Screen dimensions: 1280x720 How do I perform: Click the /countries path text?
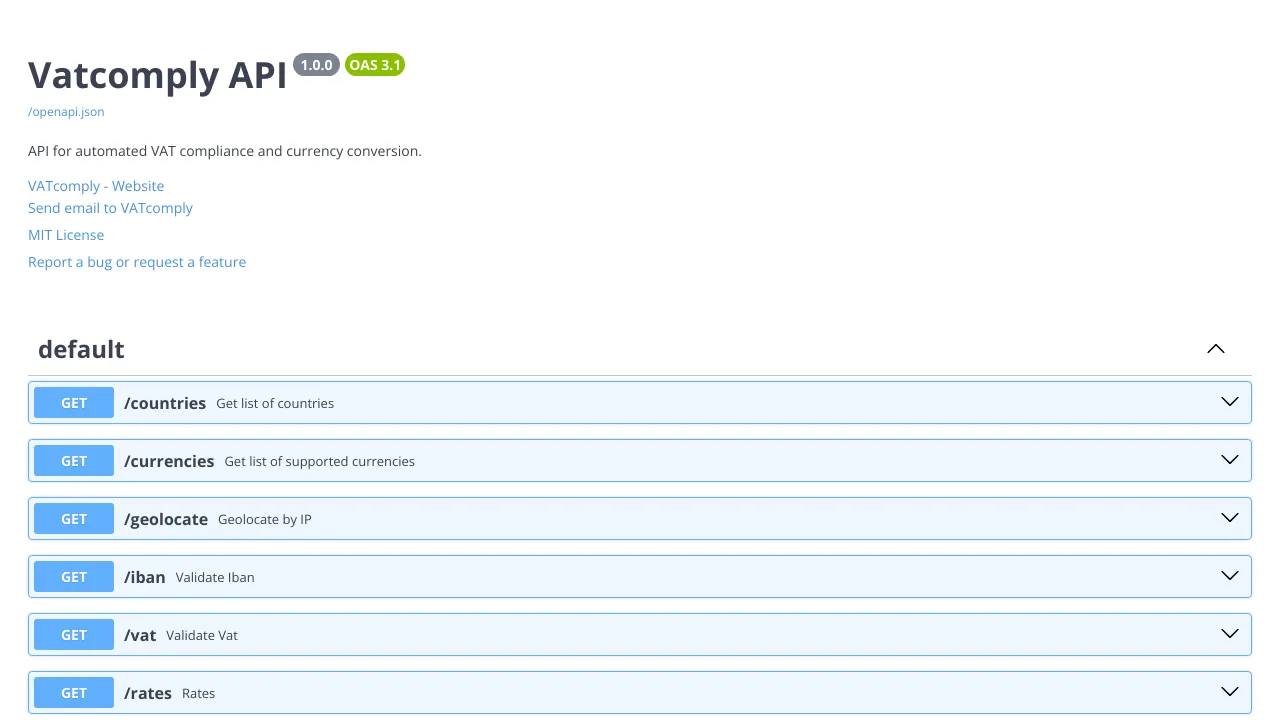pos(165,403)
